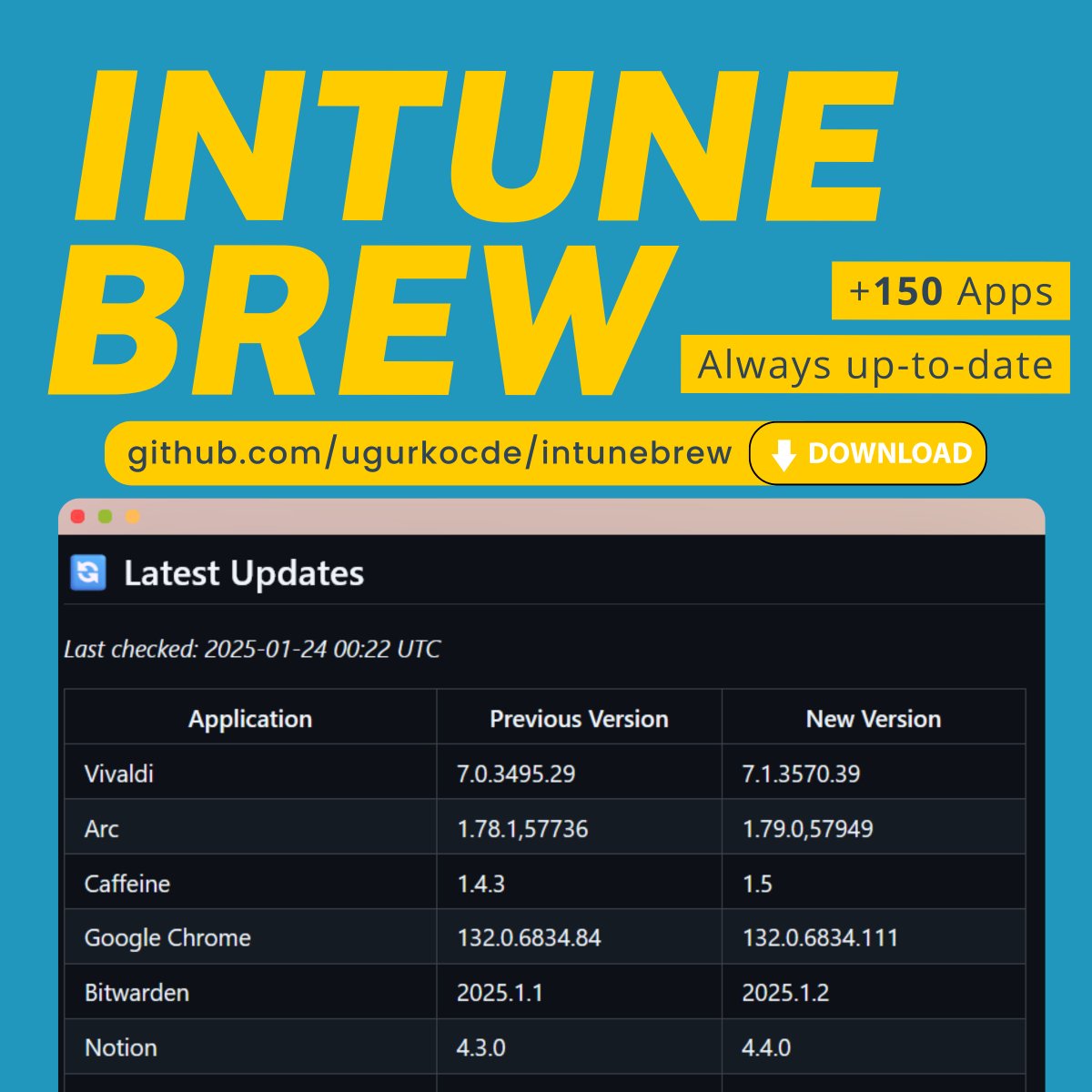Image resolution: width=1092 pixels, height=1092 pixels.
Task: Click the orange window dot
Action: coord(132,517)
